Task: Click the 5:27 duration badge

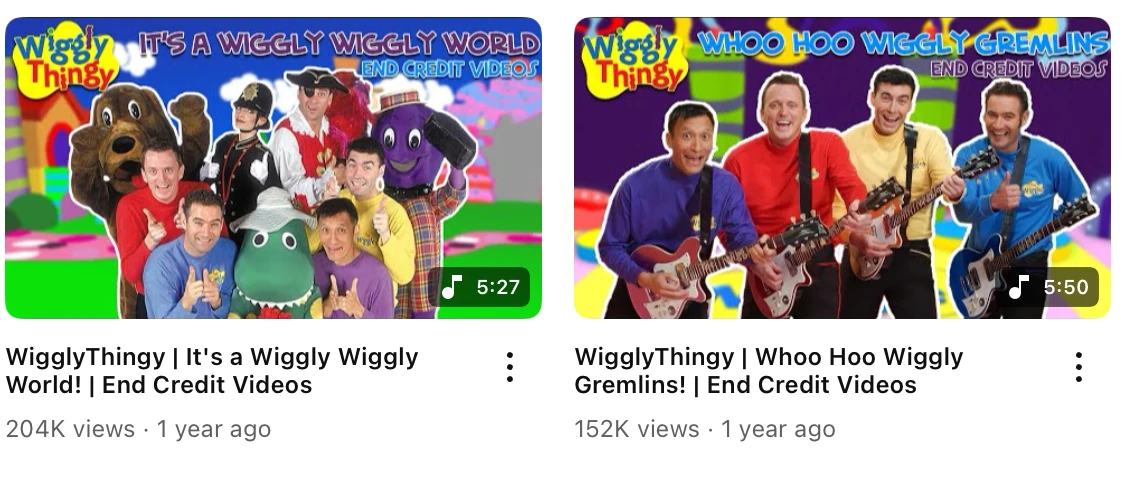Action: pos(479,287)
